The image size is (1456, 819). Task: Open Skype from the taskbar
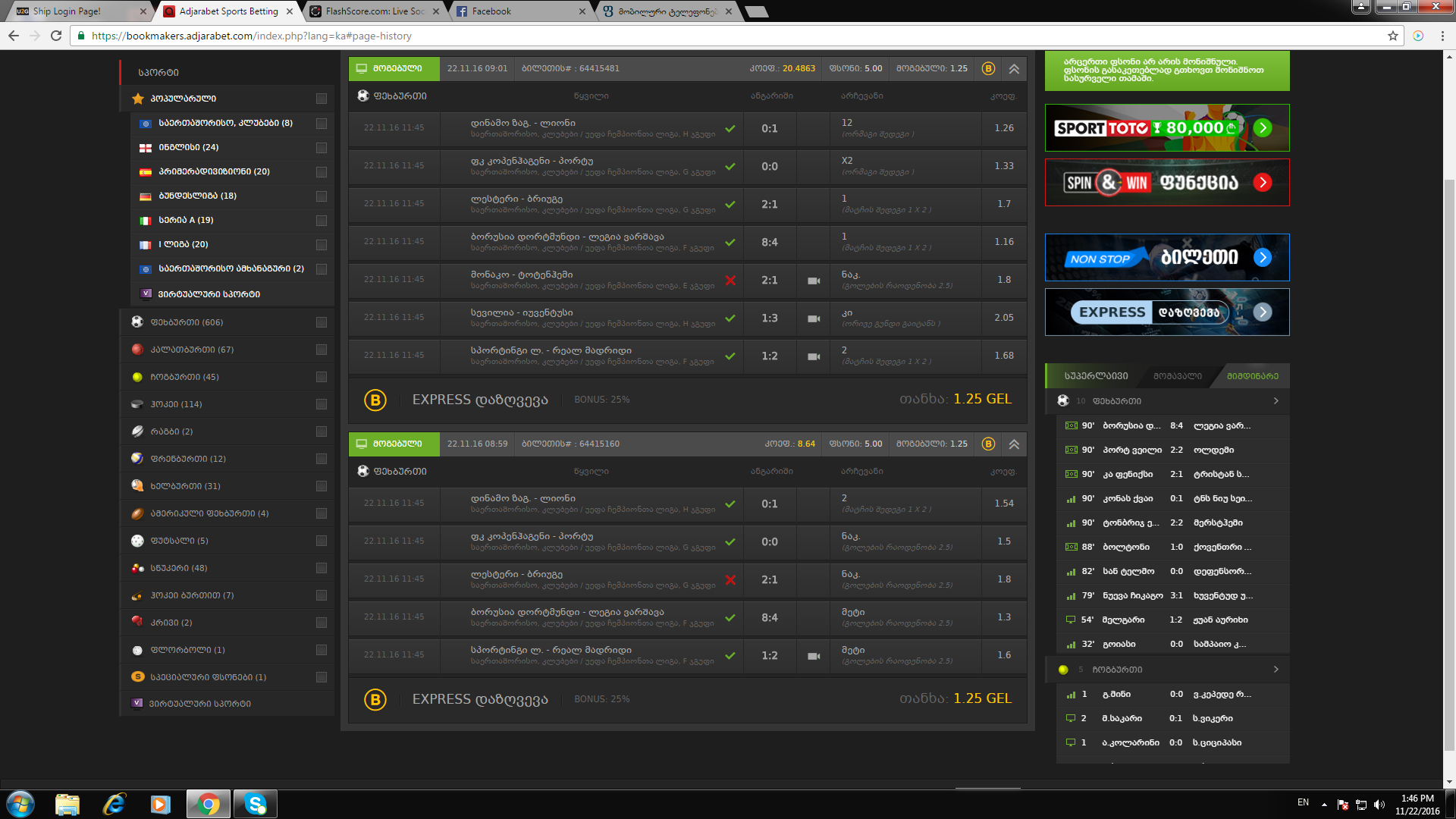pyautogui.click(x=256, y=804)
